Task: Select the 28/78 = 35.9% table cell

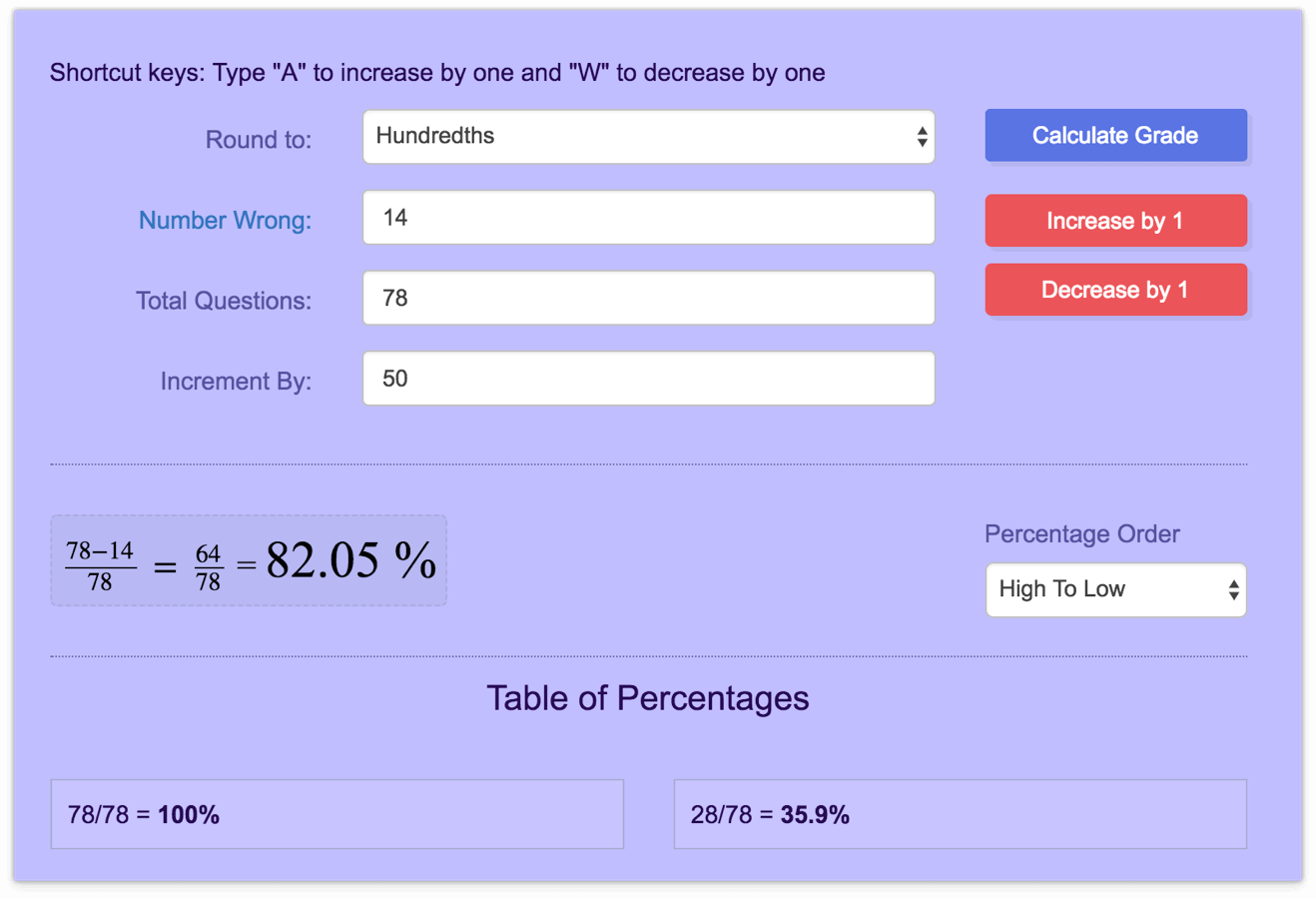Action: coord(960,814)
